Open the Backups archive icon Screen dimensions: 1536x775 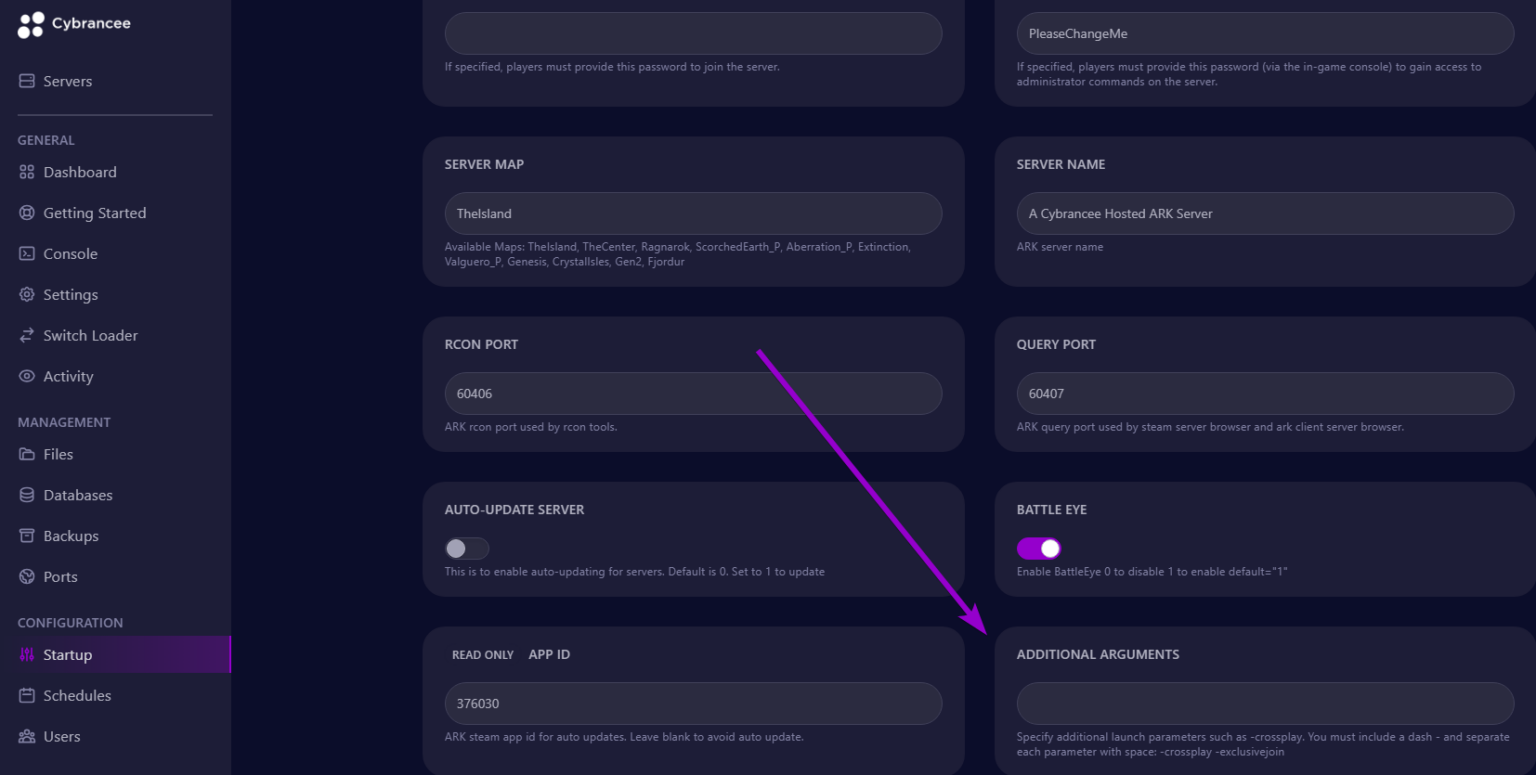[27, 536]
